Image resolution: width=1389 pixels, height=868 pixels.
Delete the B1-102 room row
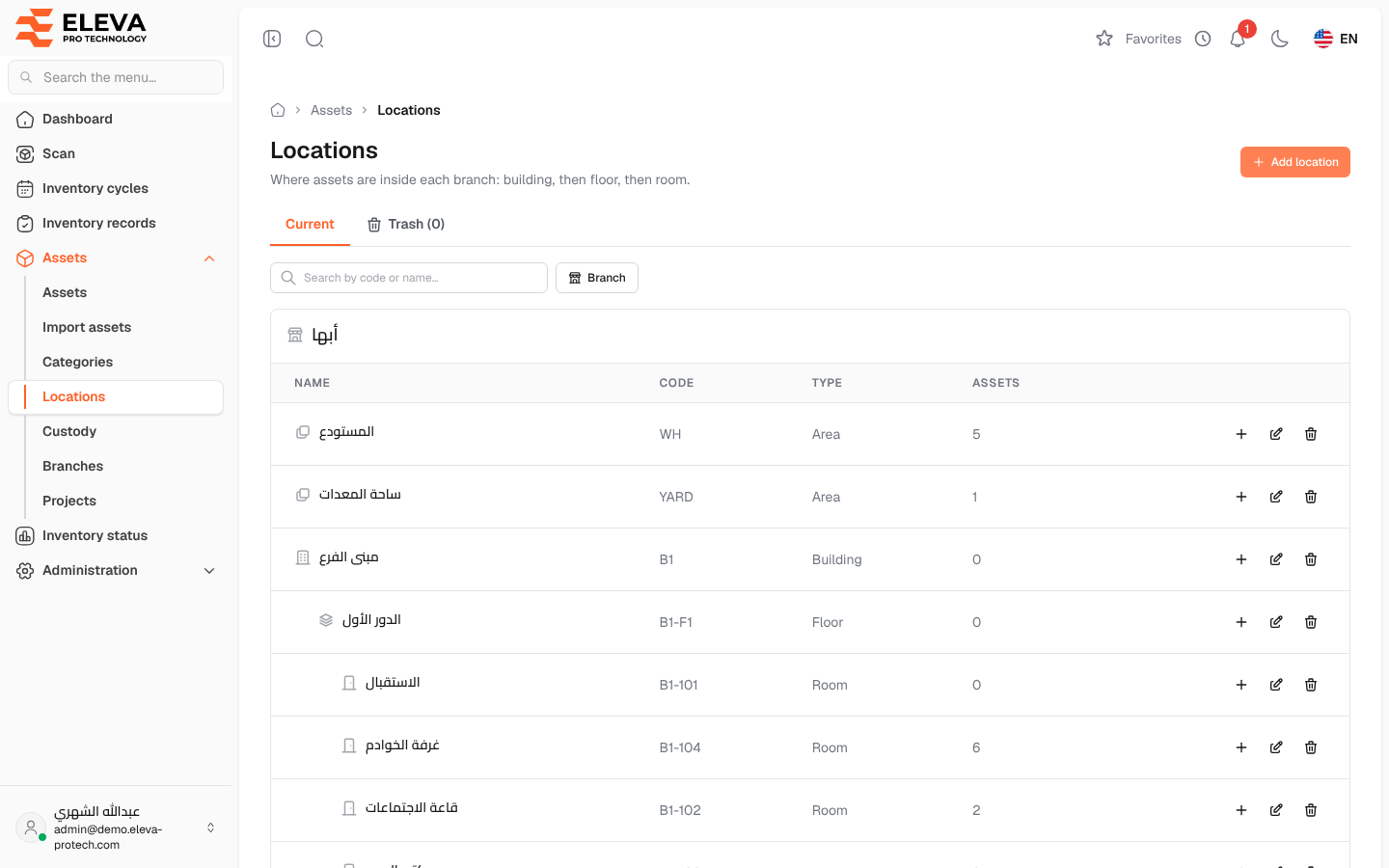(x=1311, y=810)
